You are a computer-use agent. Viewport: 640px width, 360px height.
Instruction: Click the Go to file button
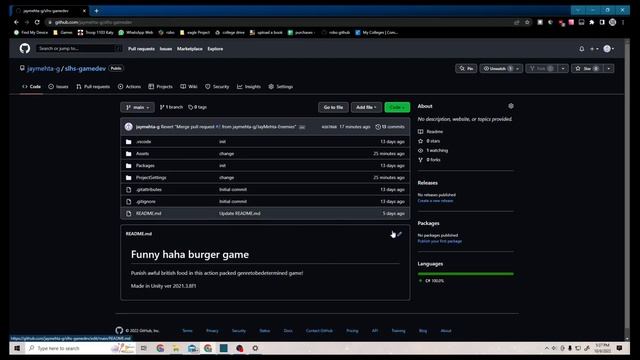pyautogui.click(x=333, y=107)
